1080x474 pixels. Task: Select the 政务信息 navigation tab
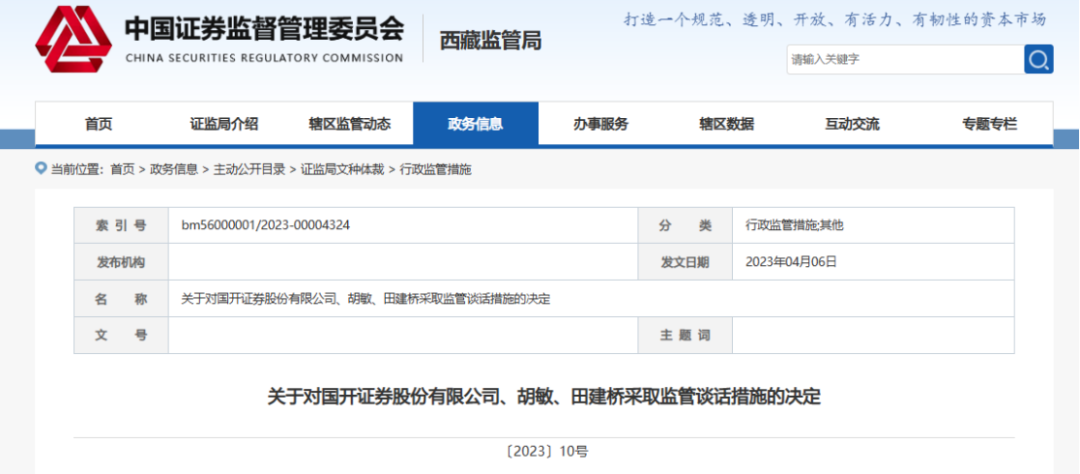(x=475, y=124)
